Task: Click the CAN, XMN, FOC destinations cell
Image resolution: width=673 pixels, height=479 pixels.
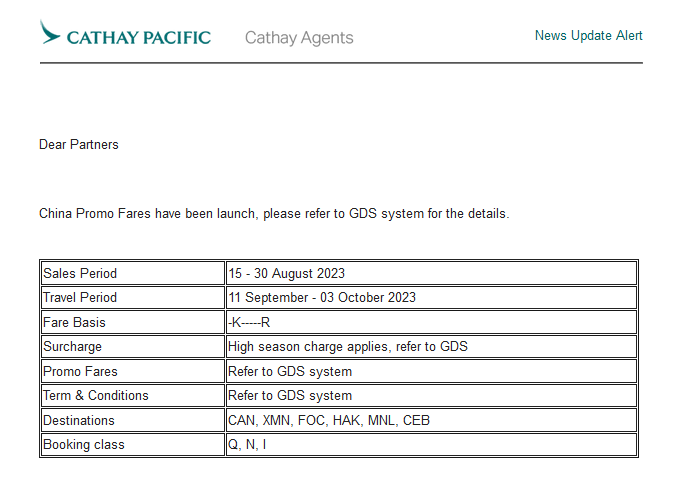Action: (431, 420)
